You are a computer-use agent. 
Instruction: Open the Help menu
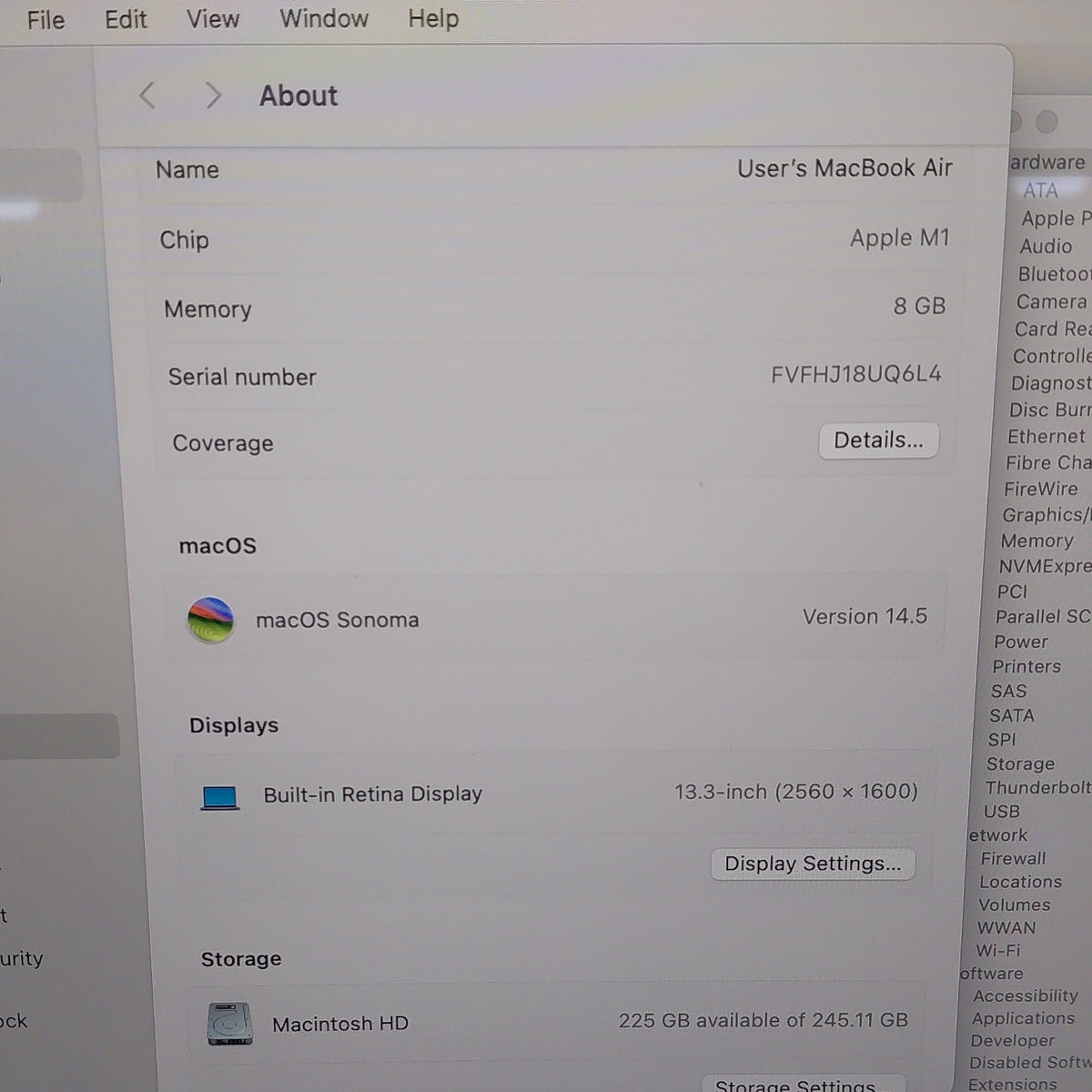click(x=433, y=18)
